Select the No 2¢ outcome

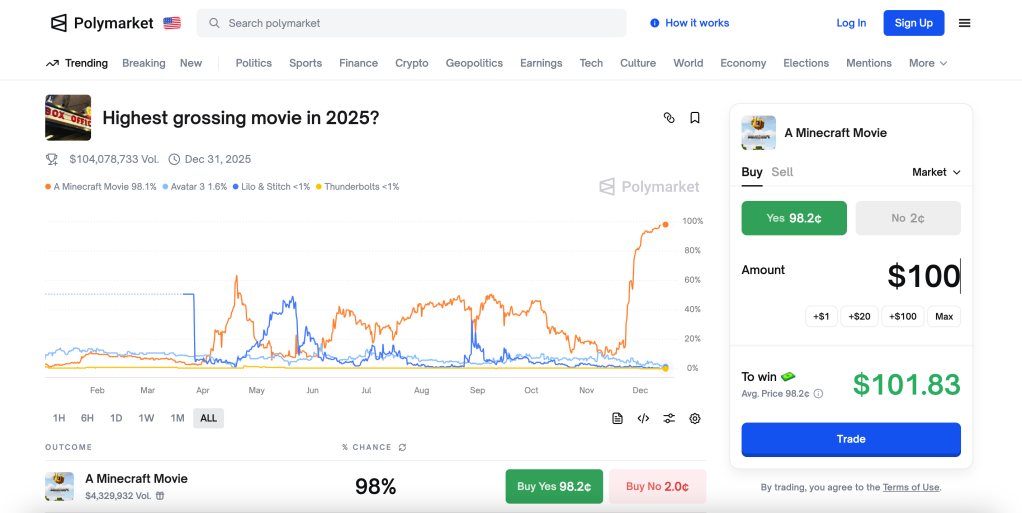coord(908,218)
